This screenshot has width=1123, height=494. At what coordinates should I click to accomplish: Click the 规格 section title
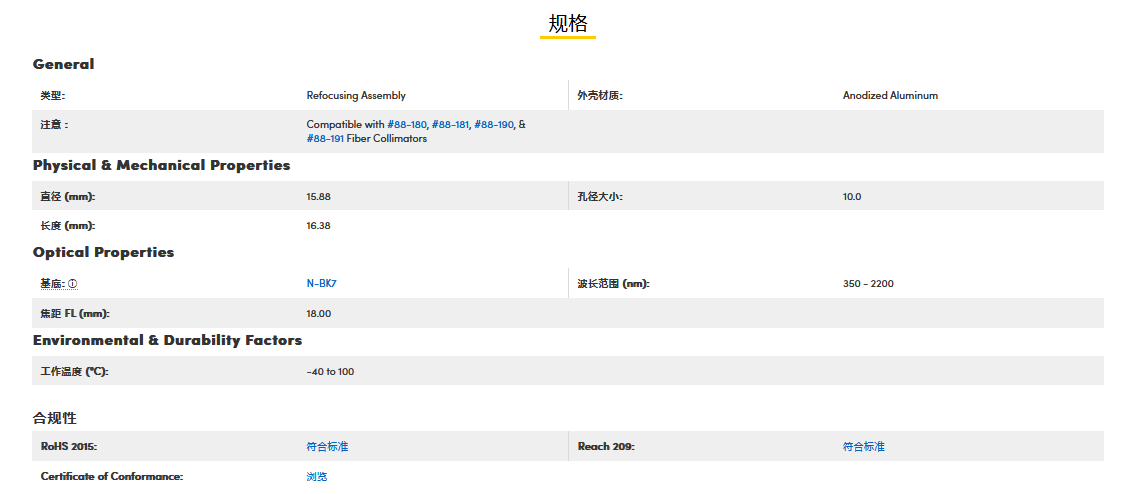(x=567, y=24)
